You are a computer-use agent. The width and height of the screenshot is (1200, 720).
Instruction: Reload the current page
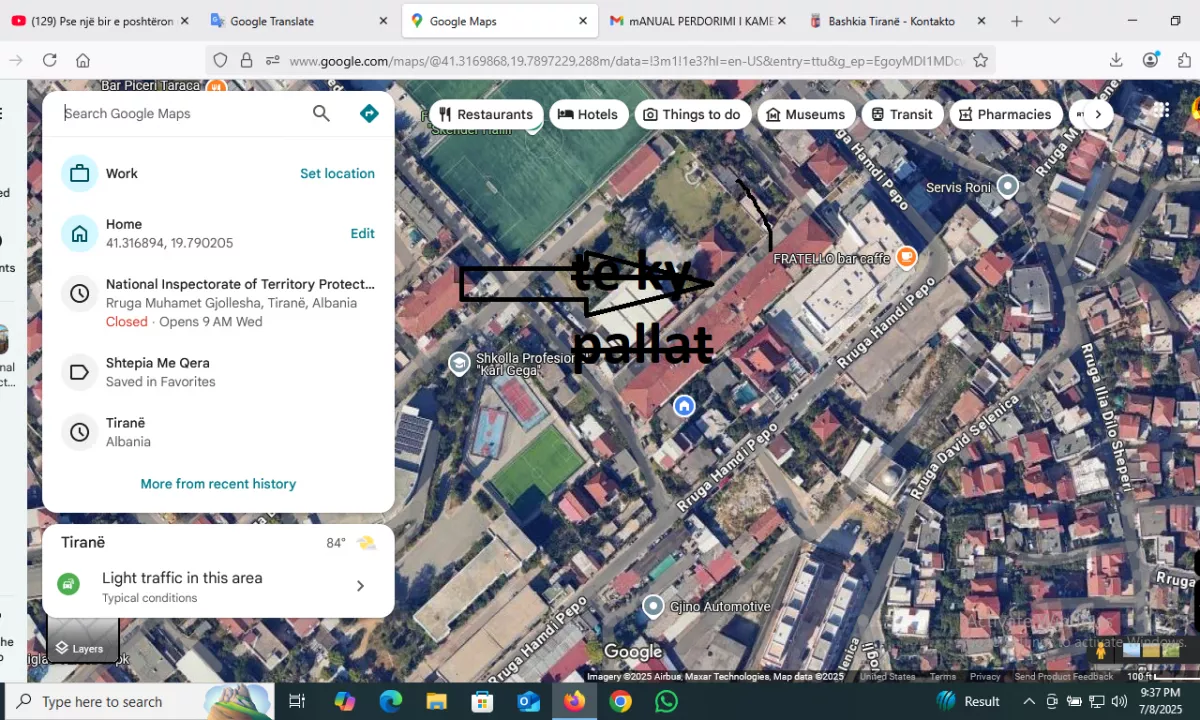coord(49,61)
